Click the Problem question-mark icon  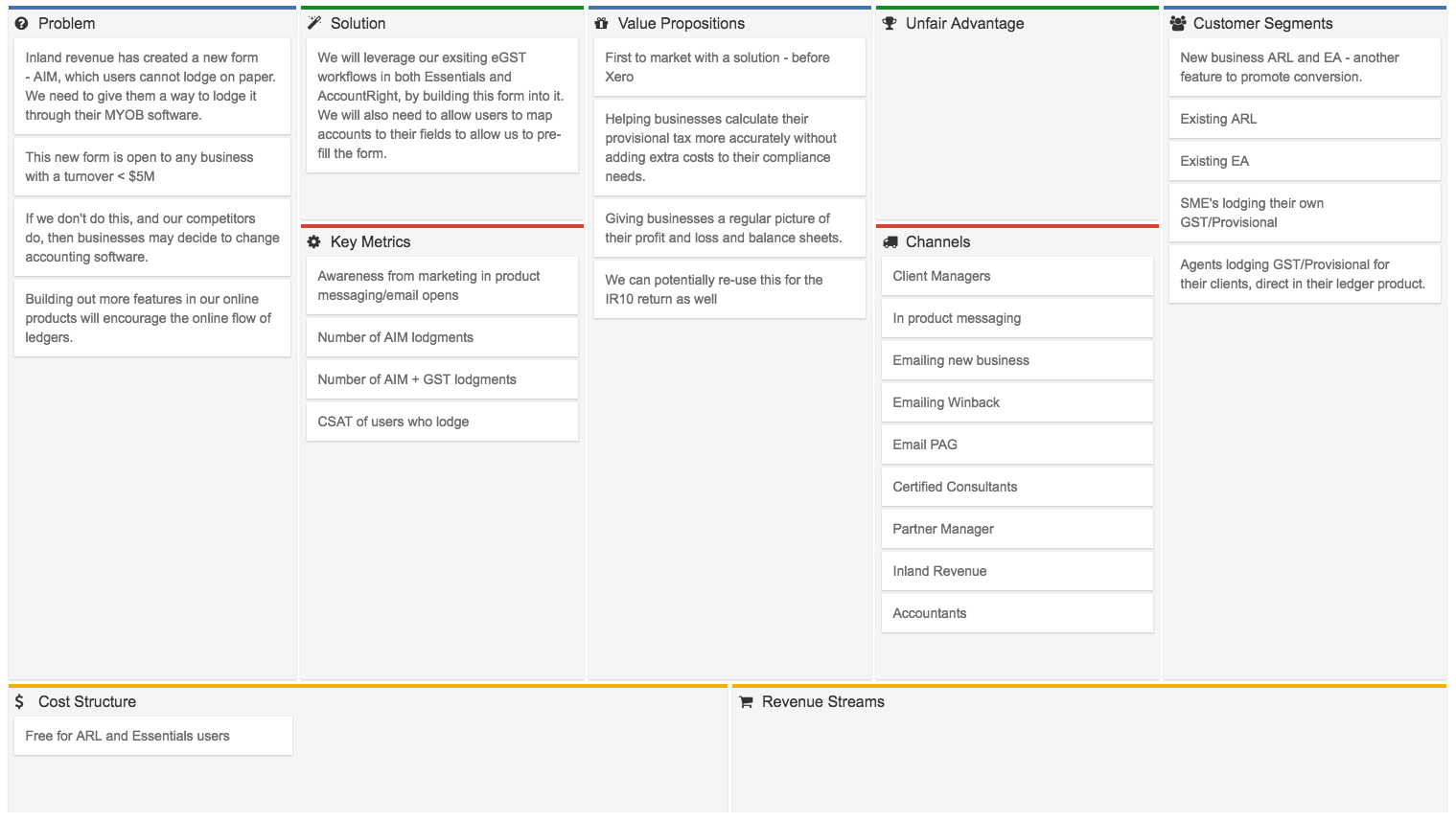(21, 24)
